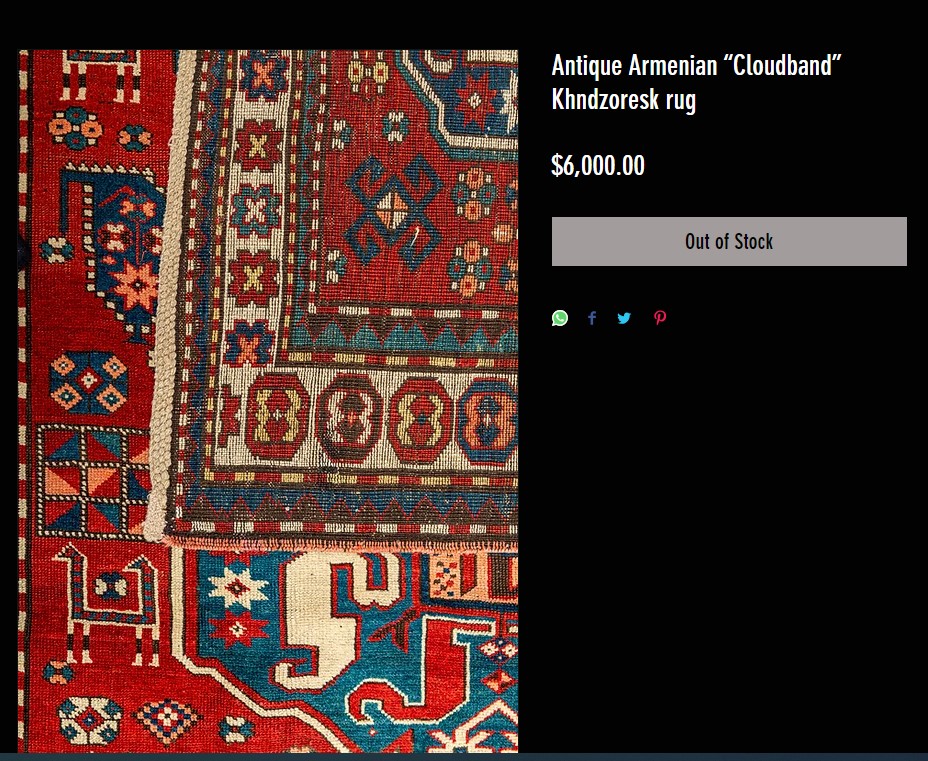928x761 pixels.
Task: Click the $6,000.00 price text
Action: [598, 165]
